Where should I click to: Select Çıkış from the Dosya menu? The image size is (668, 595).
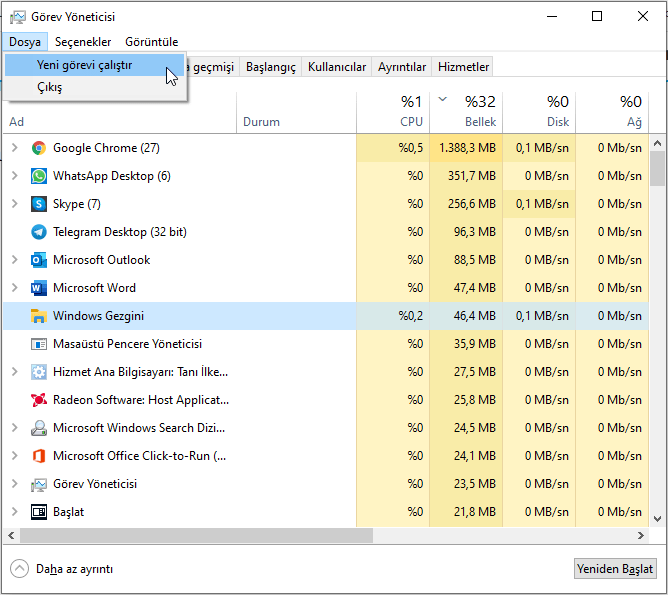point(50,88)
